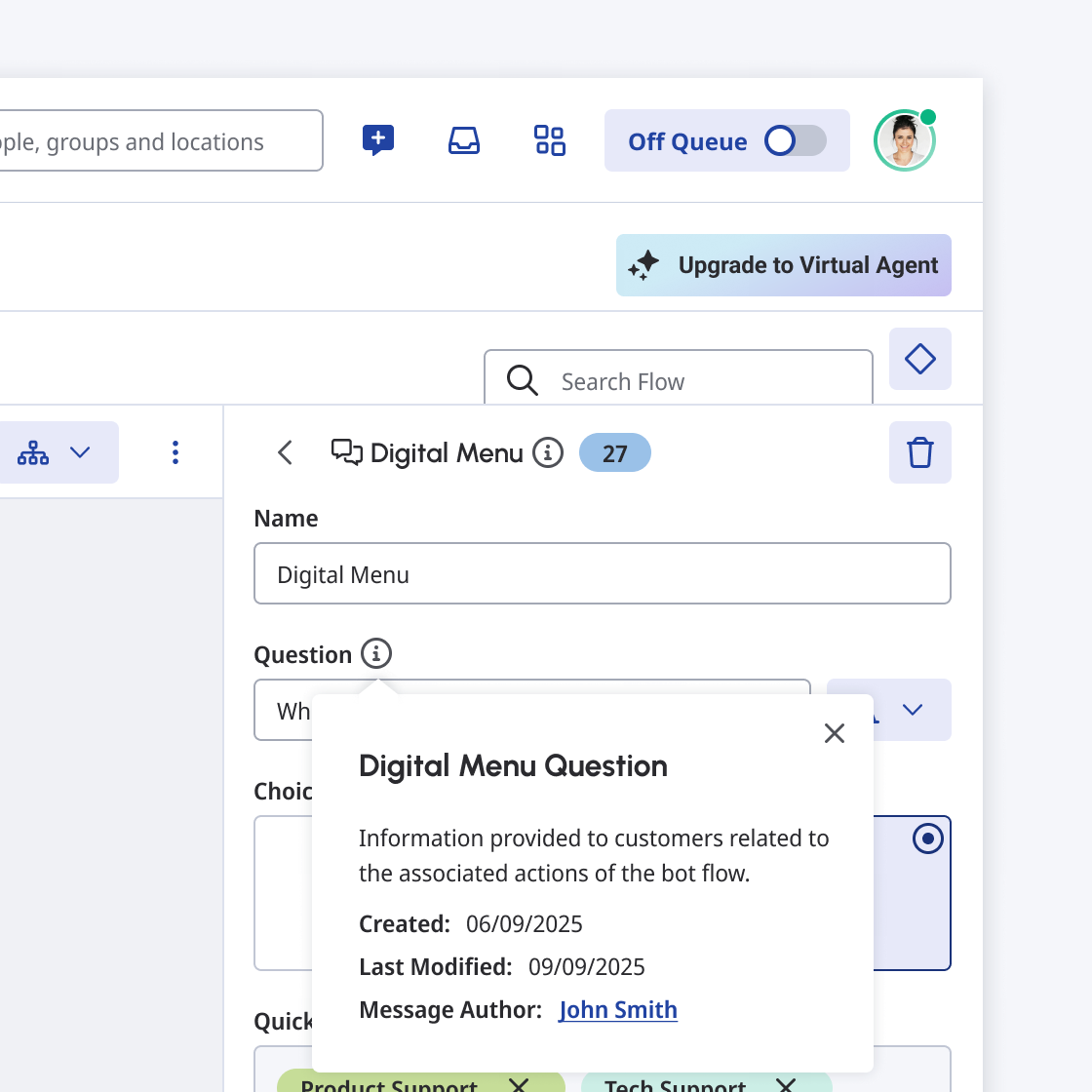The width and height of the screenshot is (1092, 1092).
Task: Click the new chat plus icon
Action: pyautogui.click(x=378, y=140)
